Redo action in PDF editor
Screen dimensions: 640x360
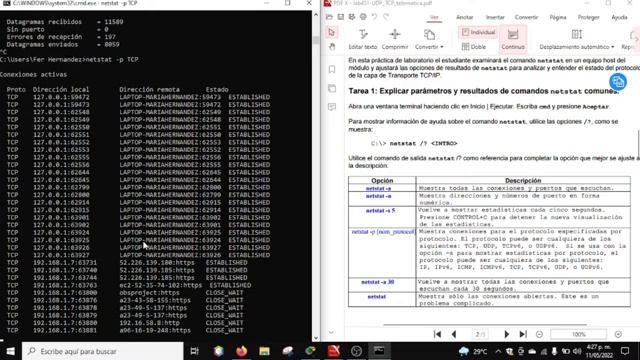tap(386, 17)
